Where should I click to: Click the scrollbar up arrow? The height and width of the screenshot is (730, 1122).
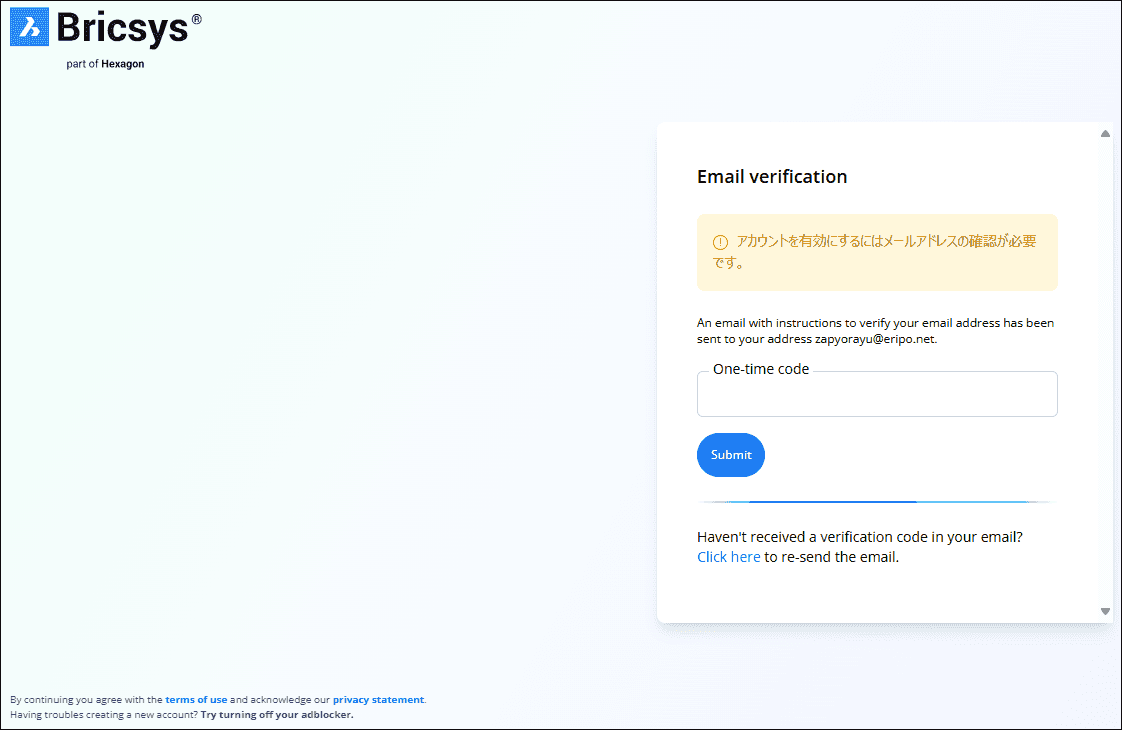click(x=1105, y=134)
